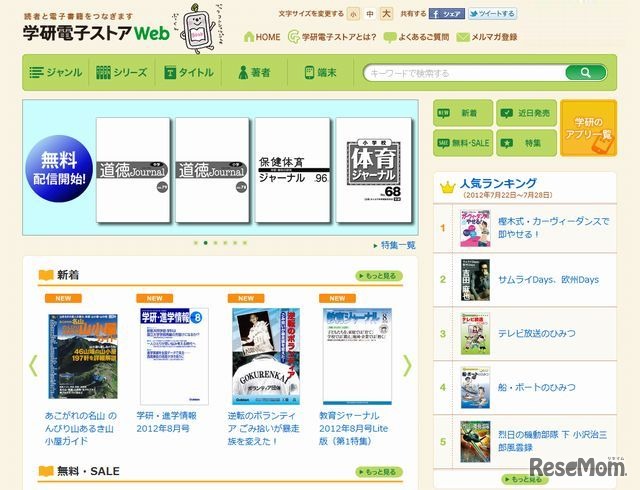The height and width of the screenshot is (490, 640).
Task: Go to HOME link
Action: (262, 37)
